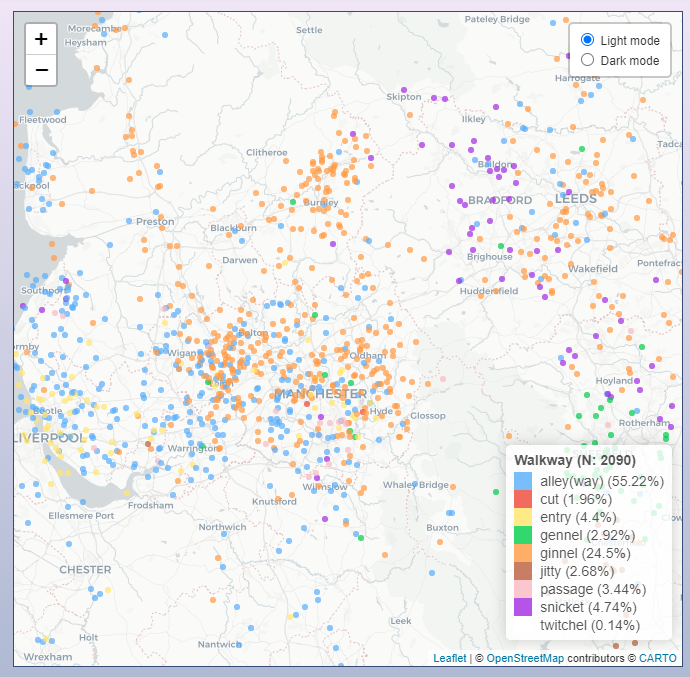Click the Rotherham town label

pyautogui.click(x=644, y=423)
